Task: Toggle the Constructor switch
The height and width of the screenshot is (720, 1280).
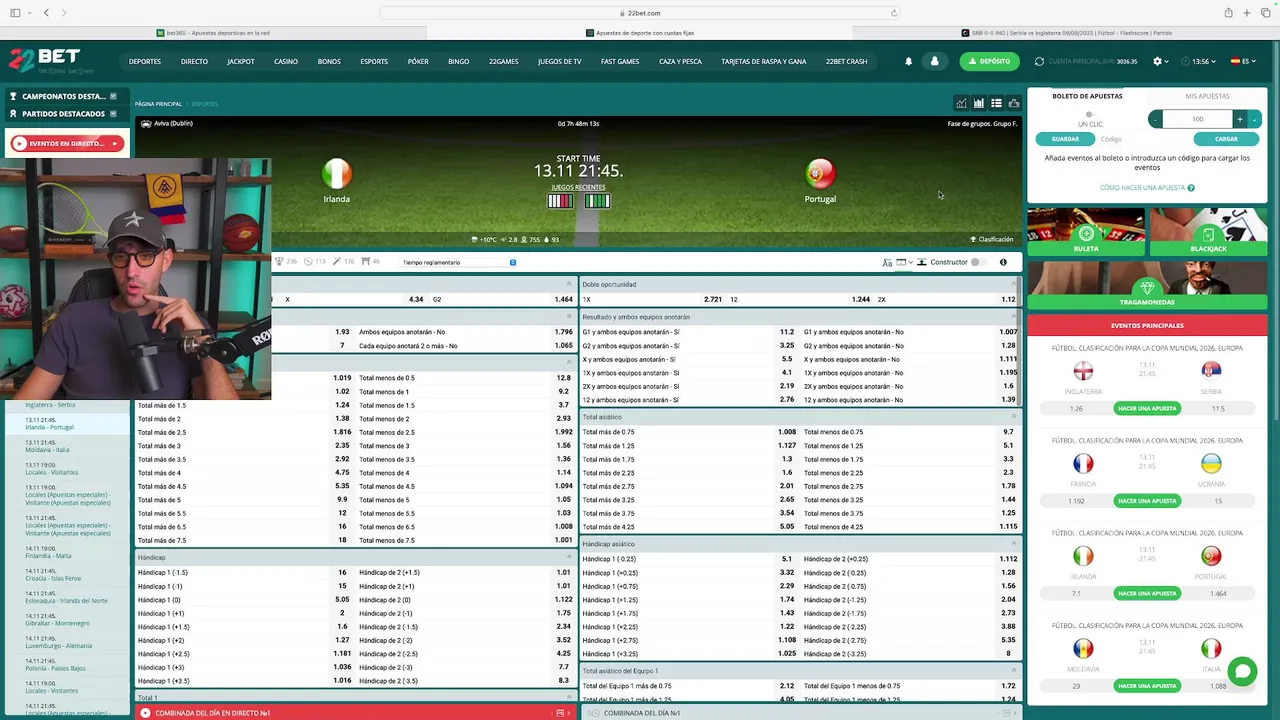Action: [977, 262]
